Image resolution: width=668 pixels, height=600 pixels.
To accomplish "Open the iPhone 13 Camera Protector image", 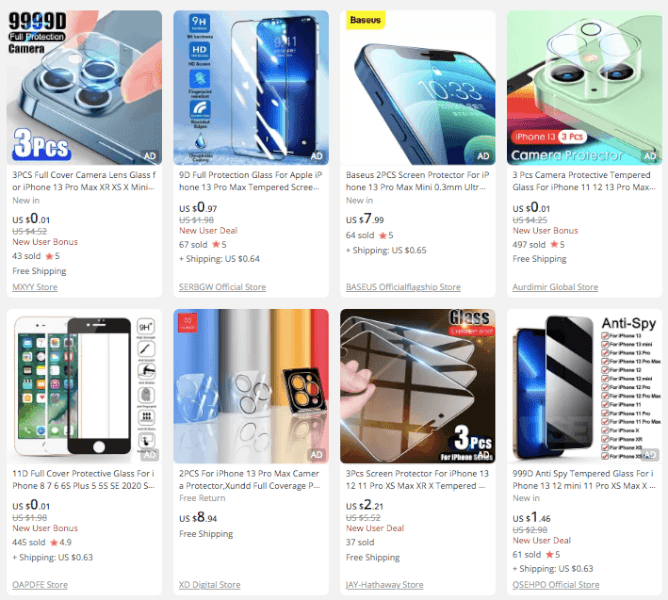I will tap(584, 87).
